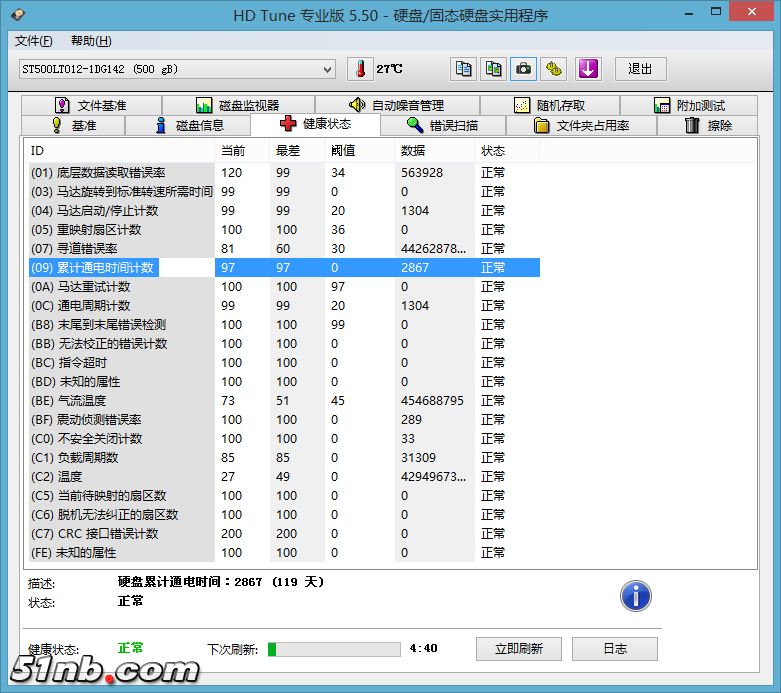Select row (05) 重映射扇区计数
This screenshot has width=781, height=693.
(284, 229)
